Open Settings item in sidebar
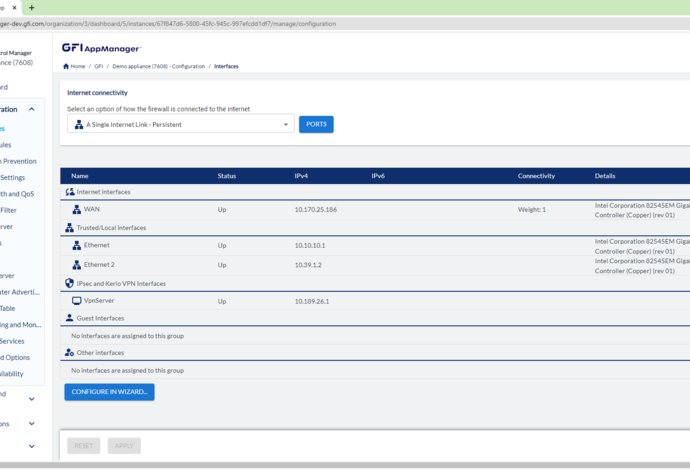690x469 pixels. pyautogui.click(x=12, y=178)
